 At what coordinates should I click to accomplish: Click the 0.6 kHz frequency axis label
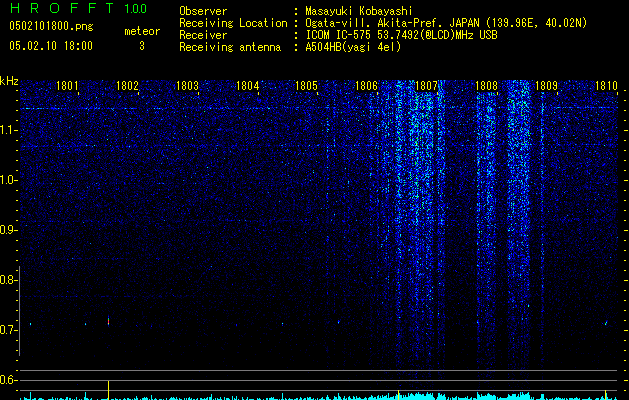[8, 380]
